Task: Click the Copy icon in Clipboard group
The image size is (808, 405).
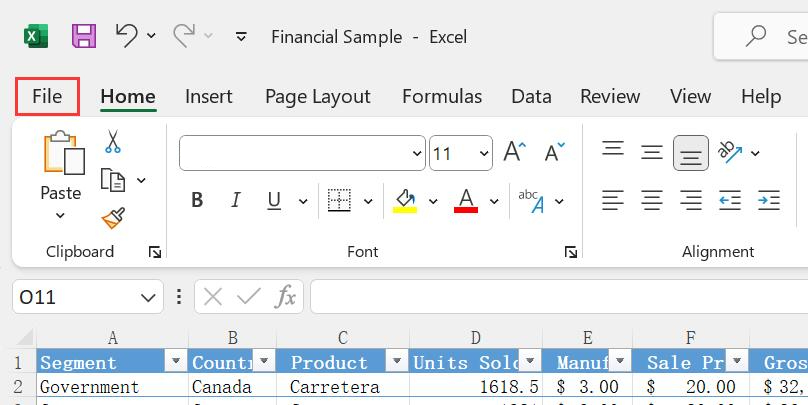Action: click(x=113, y=180)
